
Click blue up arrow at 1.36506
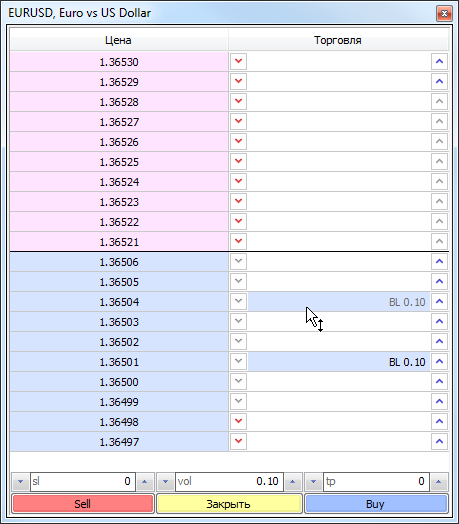tap(439, 261)
